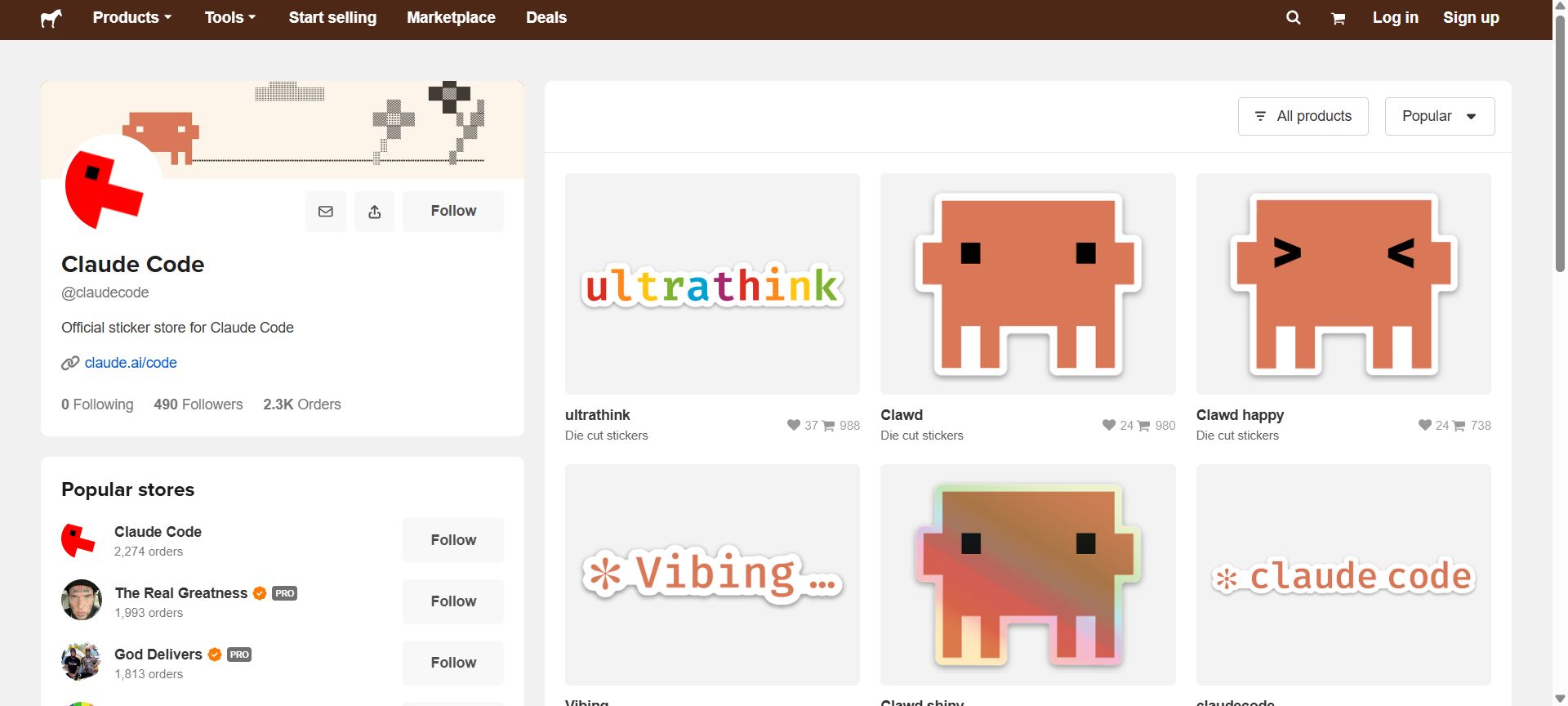Click the horse logo home icon
Screen dimensions: 1568x706
click(x=51, y=18)
